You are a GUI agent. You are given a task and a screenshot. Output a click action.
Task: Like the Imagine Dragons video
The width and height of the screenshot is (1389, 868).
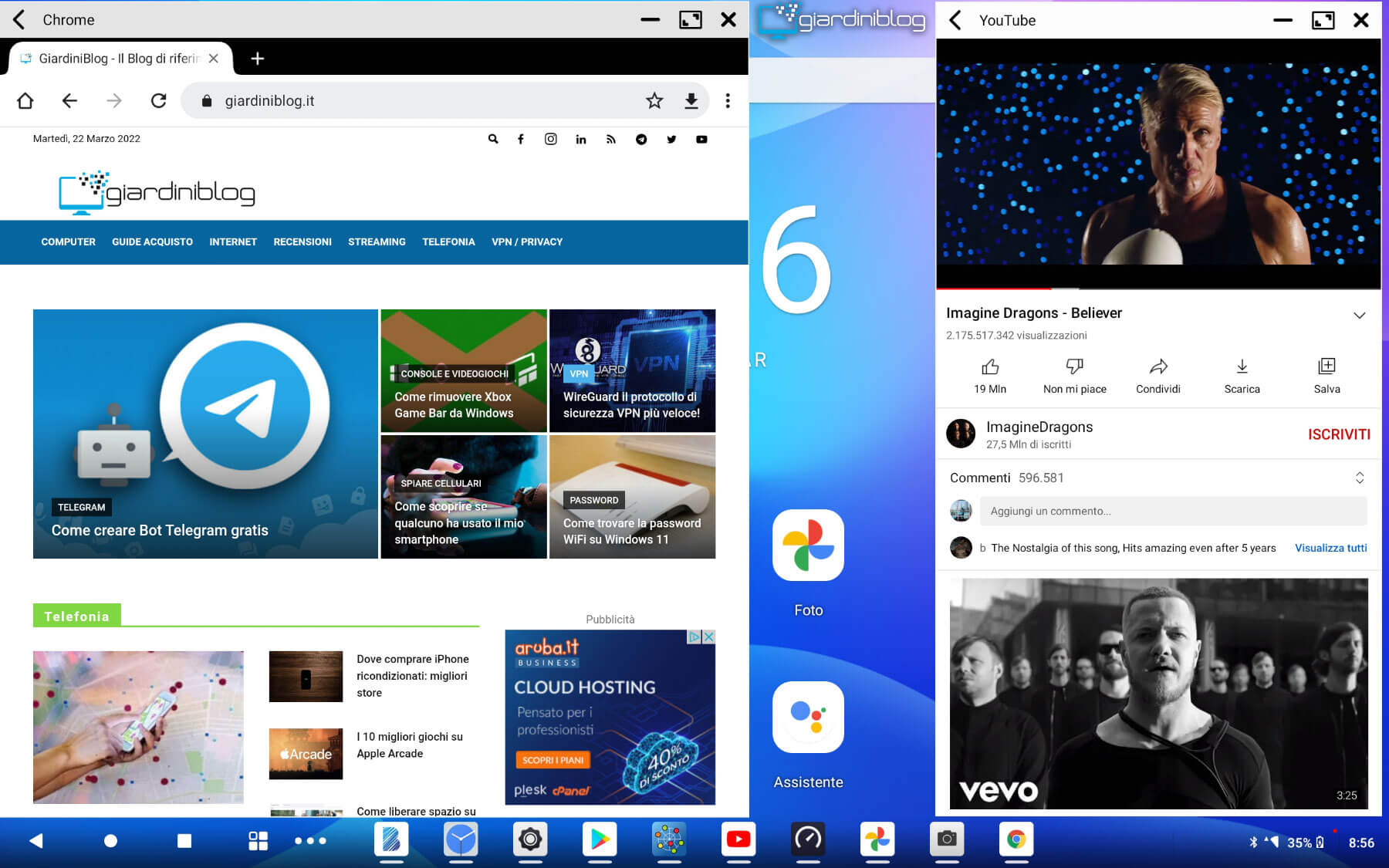pyautogui.click(x=990, y=376)
